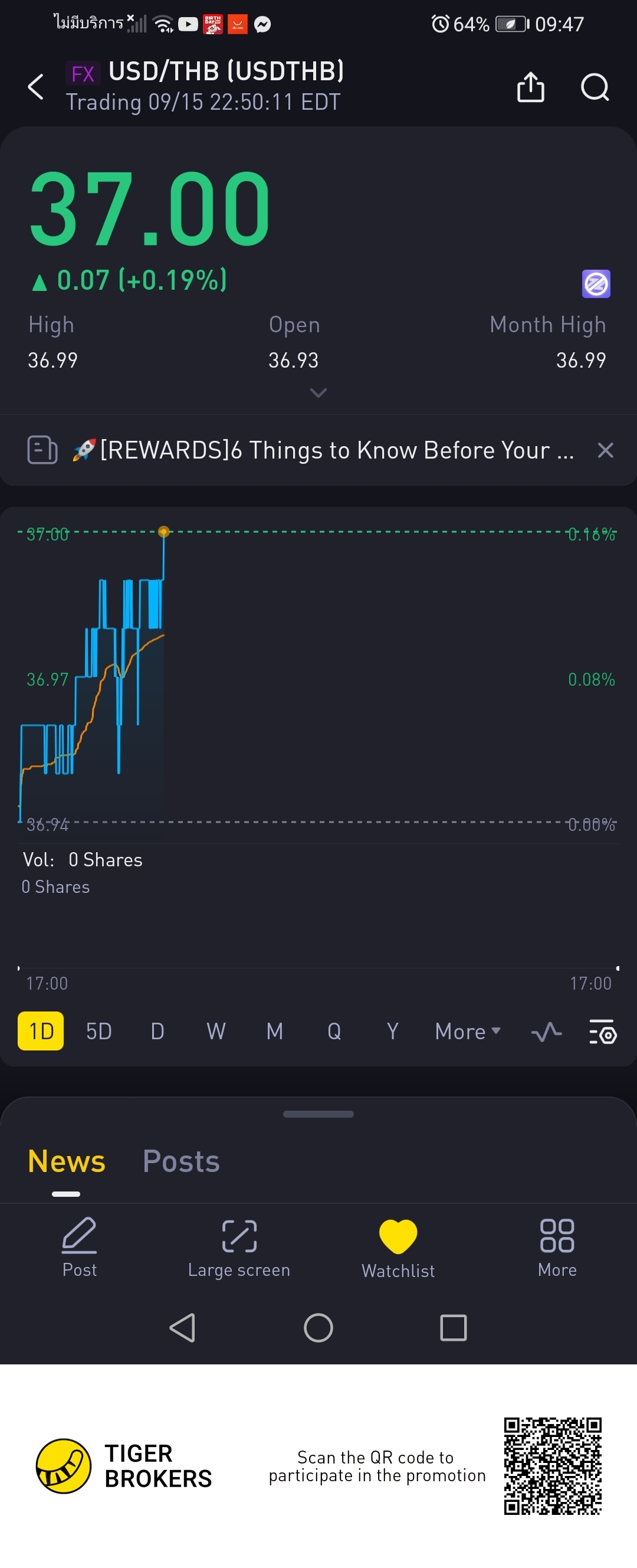Expand quote details chevron below Open

[x=318, y=392]
